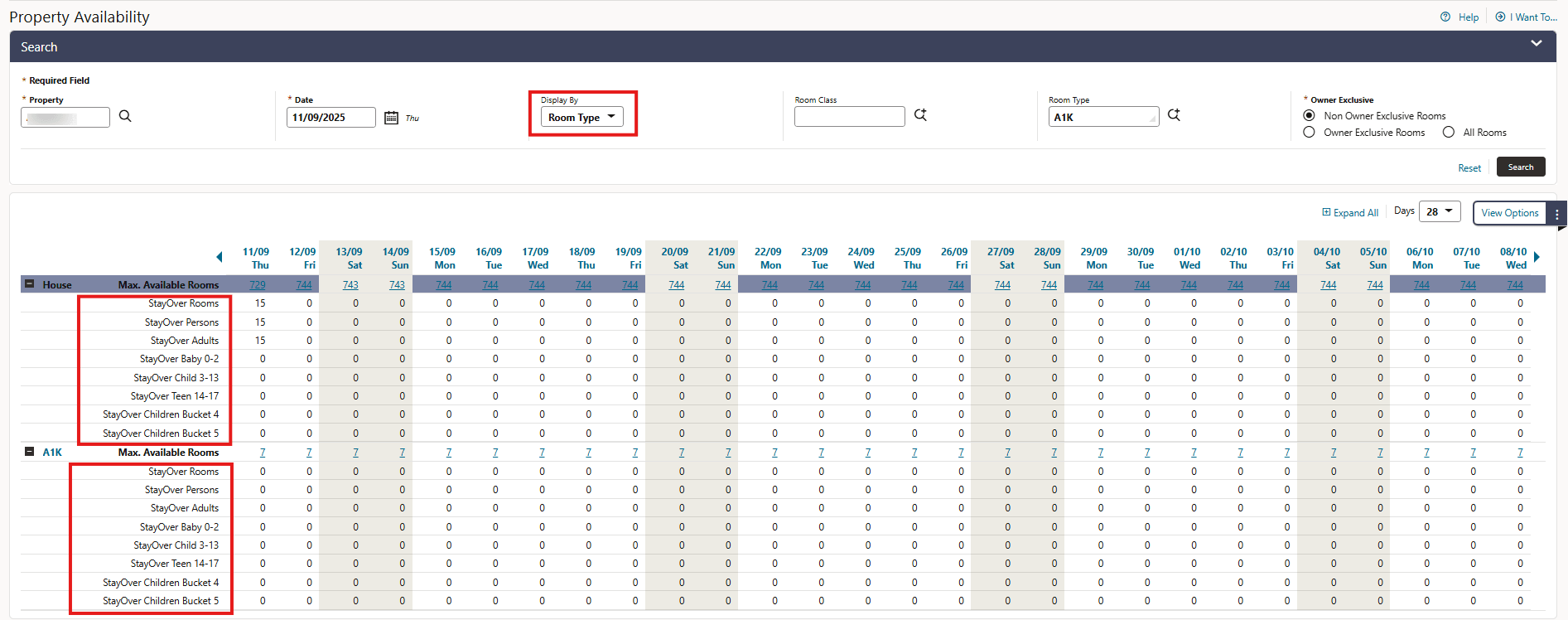Click the Property input field

(65, 118)
